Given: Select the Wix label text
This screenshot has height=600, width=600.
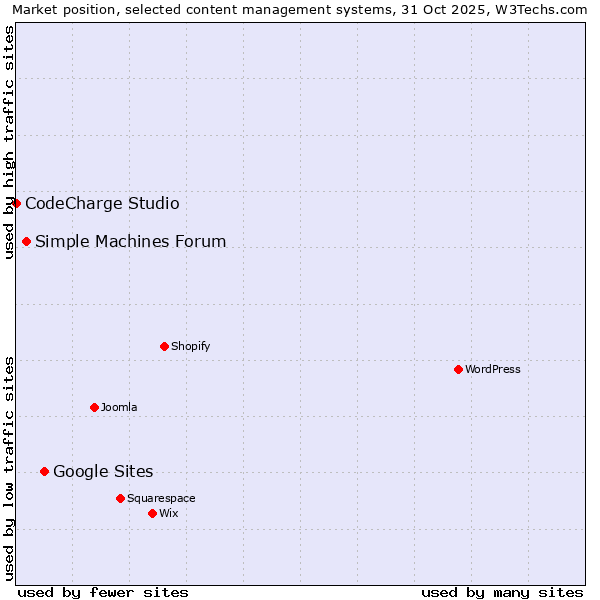Looking at the screenshot, I should pos(168,513).
